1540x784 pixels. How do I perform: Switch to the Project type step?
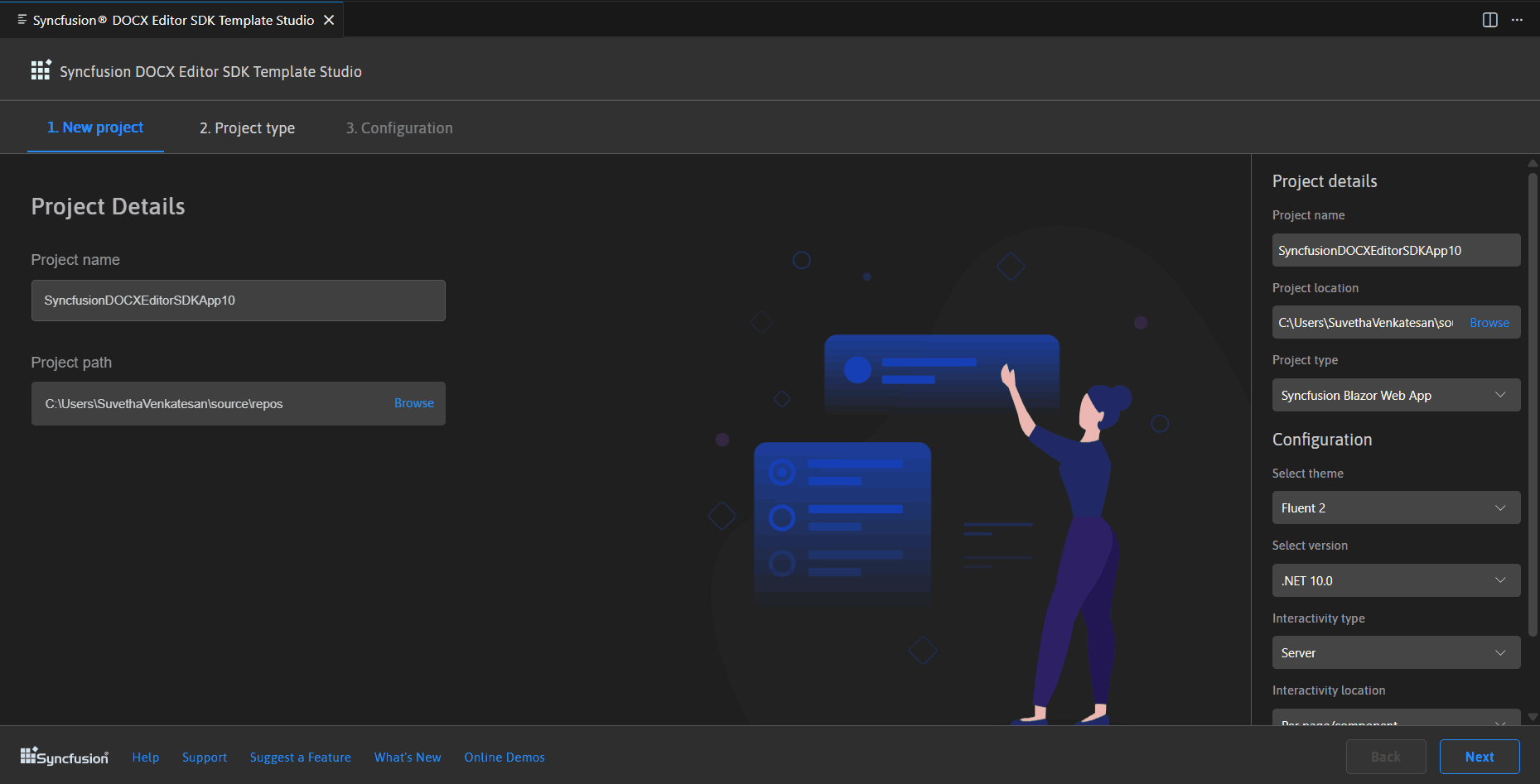(x=246, y=127)
